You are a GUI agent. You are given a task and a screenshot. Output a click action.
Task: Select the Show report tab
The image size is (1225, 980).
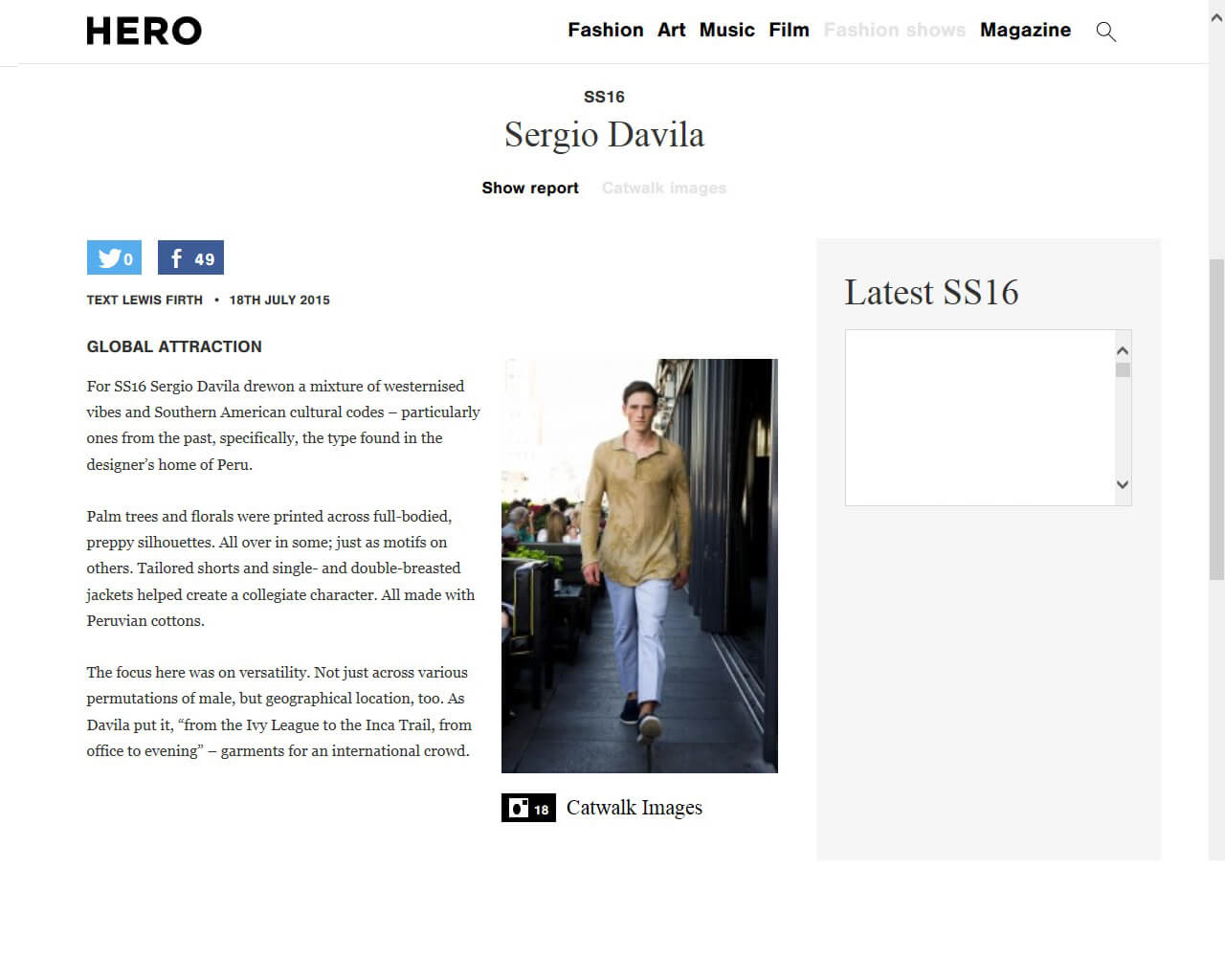[530, 188]
